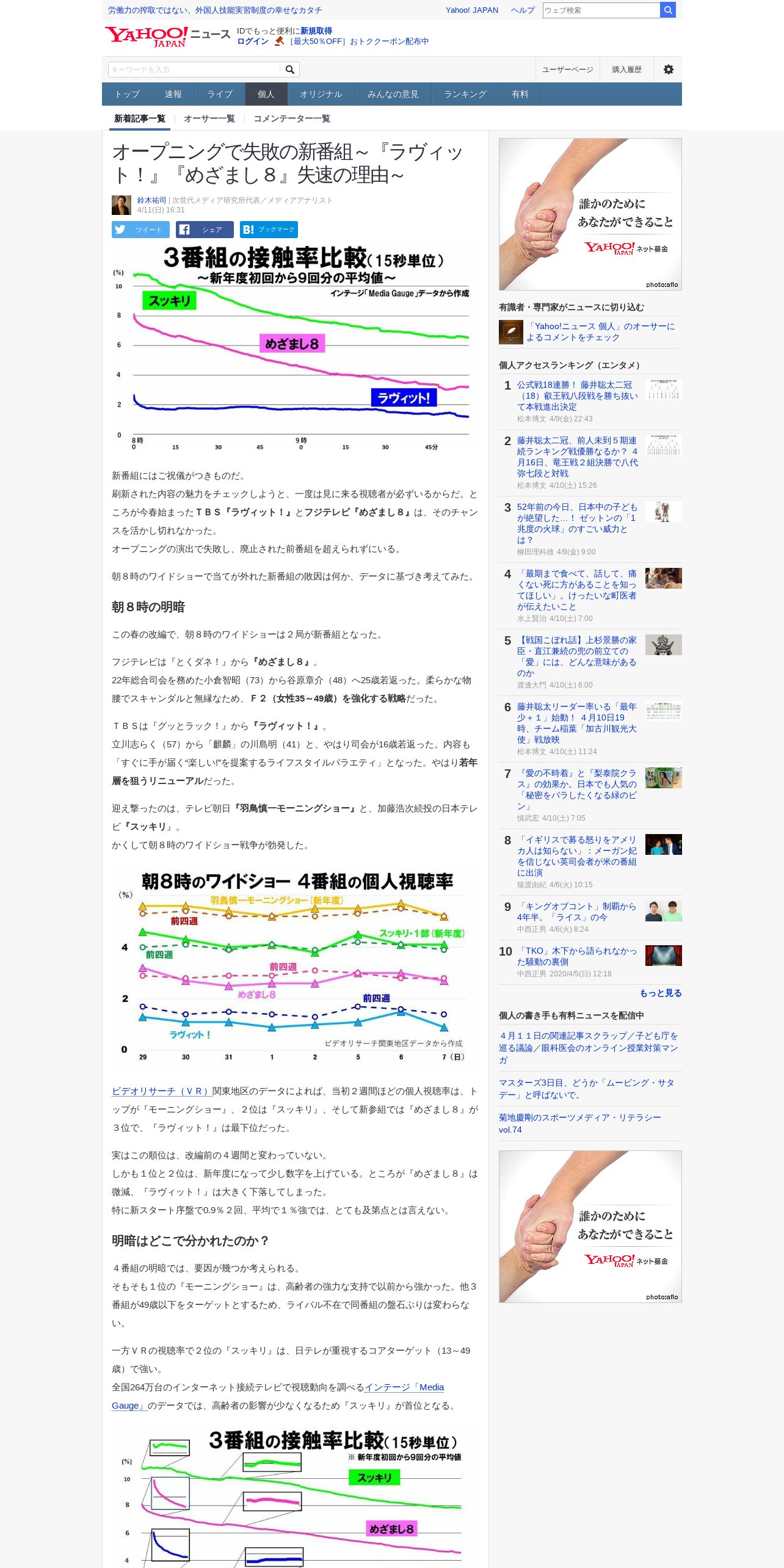Click the ヘルプ link

pyautogui.click(x=523, y=10)
